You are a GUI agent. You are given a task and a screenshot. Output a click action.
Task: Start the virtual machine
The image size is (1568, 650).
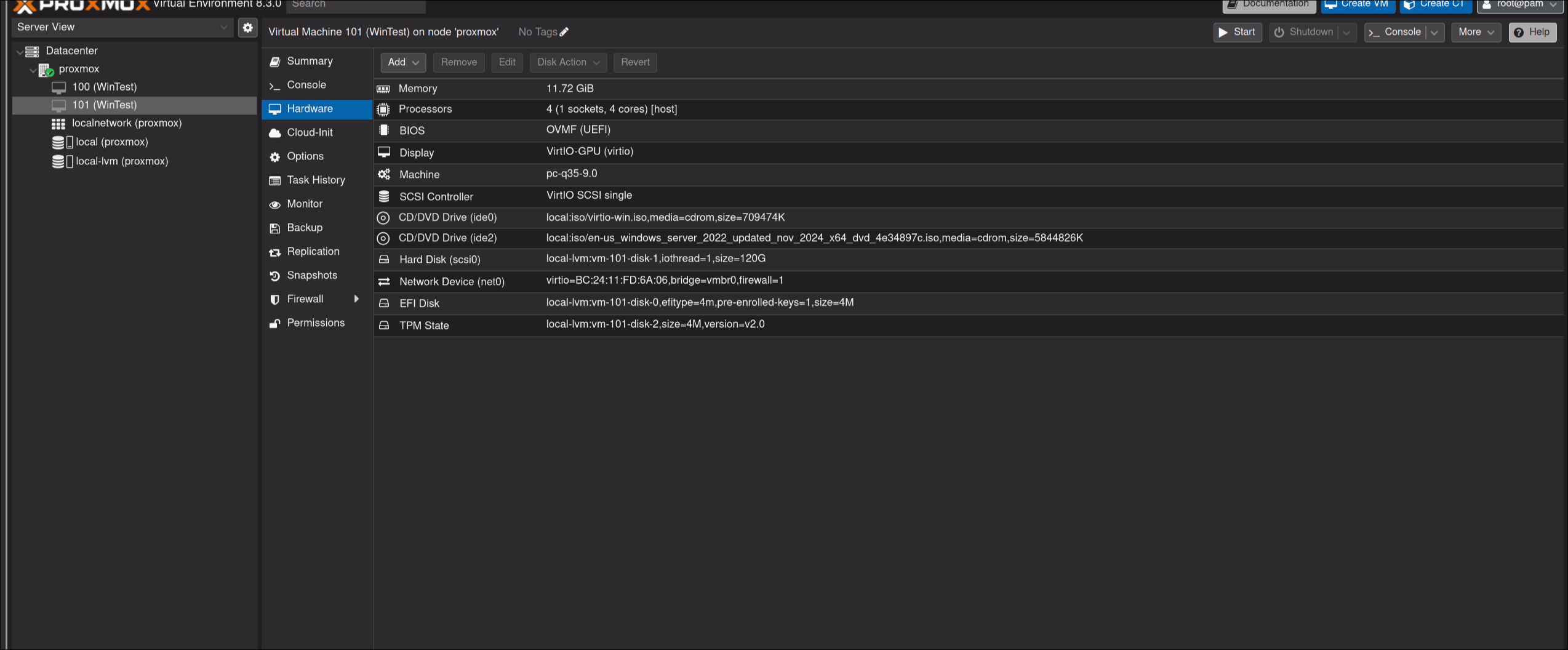tap(1237, 32)
